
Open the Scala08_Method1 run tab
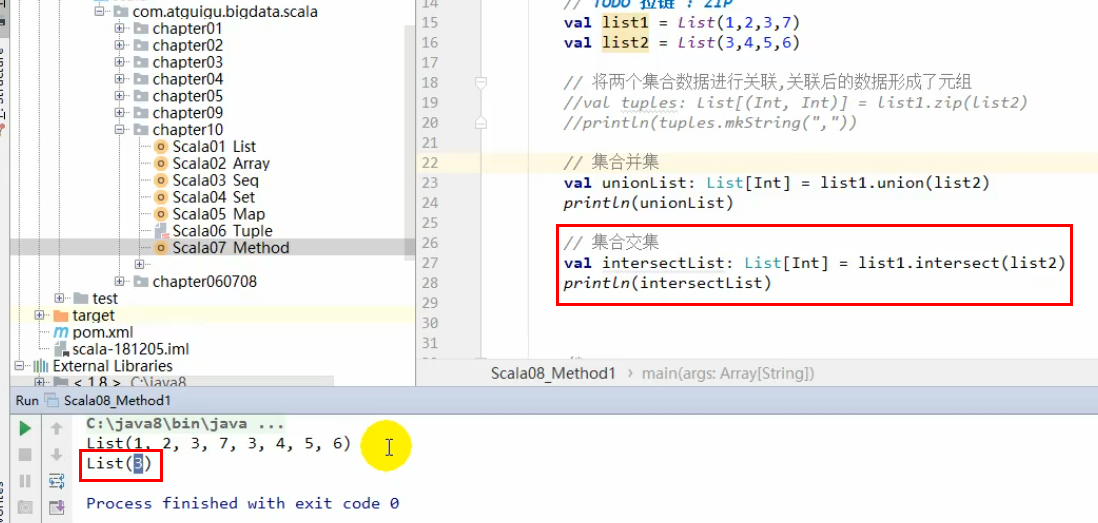(x=117, y=400)
